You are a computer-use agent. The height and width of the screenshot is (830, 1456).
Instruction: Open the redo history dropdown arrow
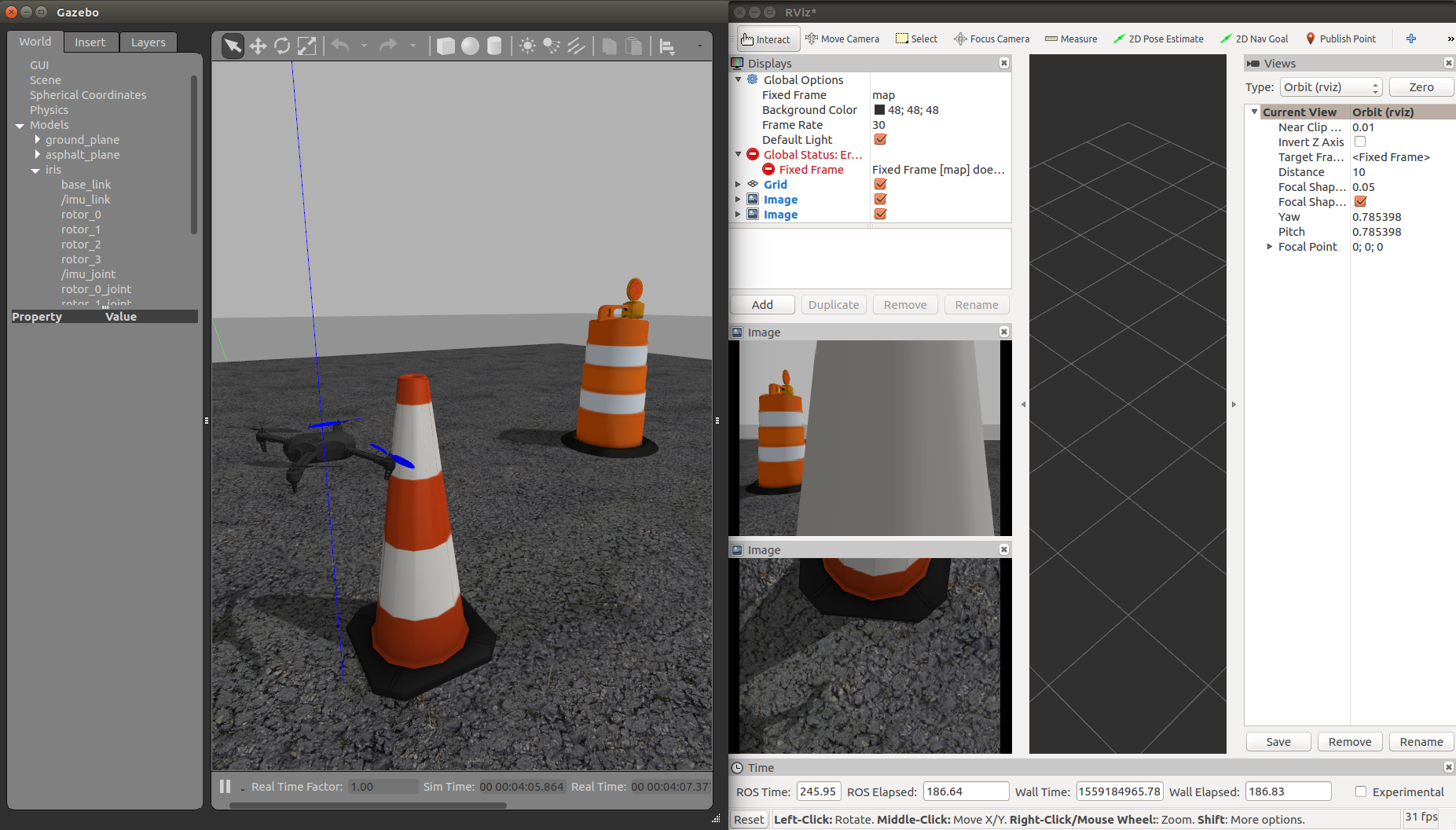413,46
